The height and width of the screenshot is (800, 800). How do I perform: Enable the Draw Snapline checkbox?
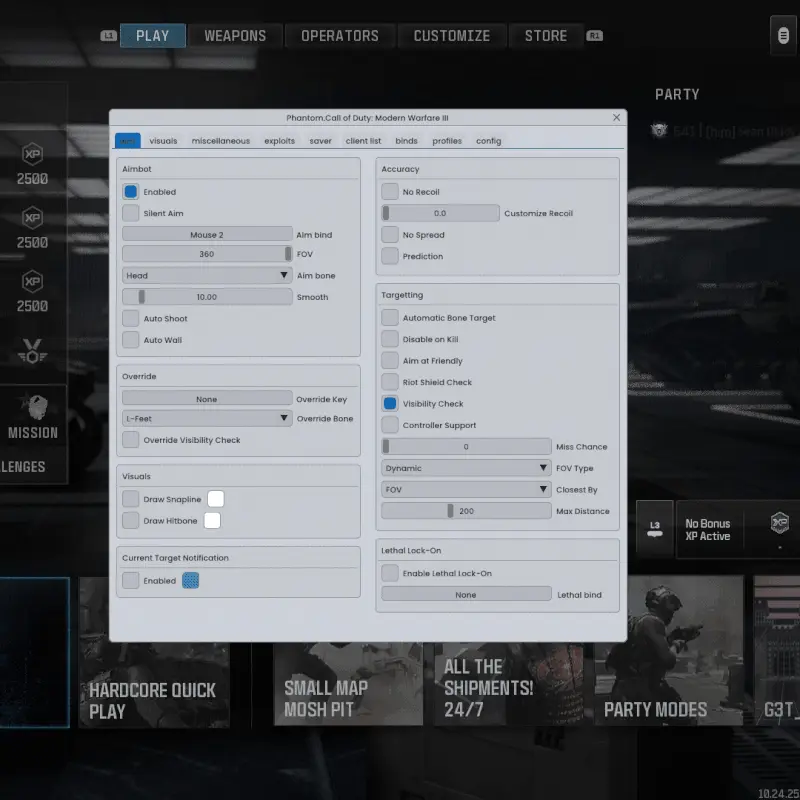(x=131, y=499)
